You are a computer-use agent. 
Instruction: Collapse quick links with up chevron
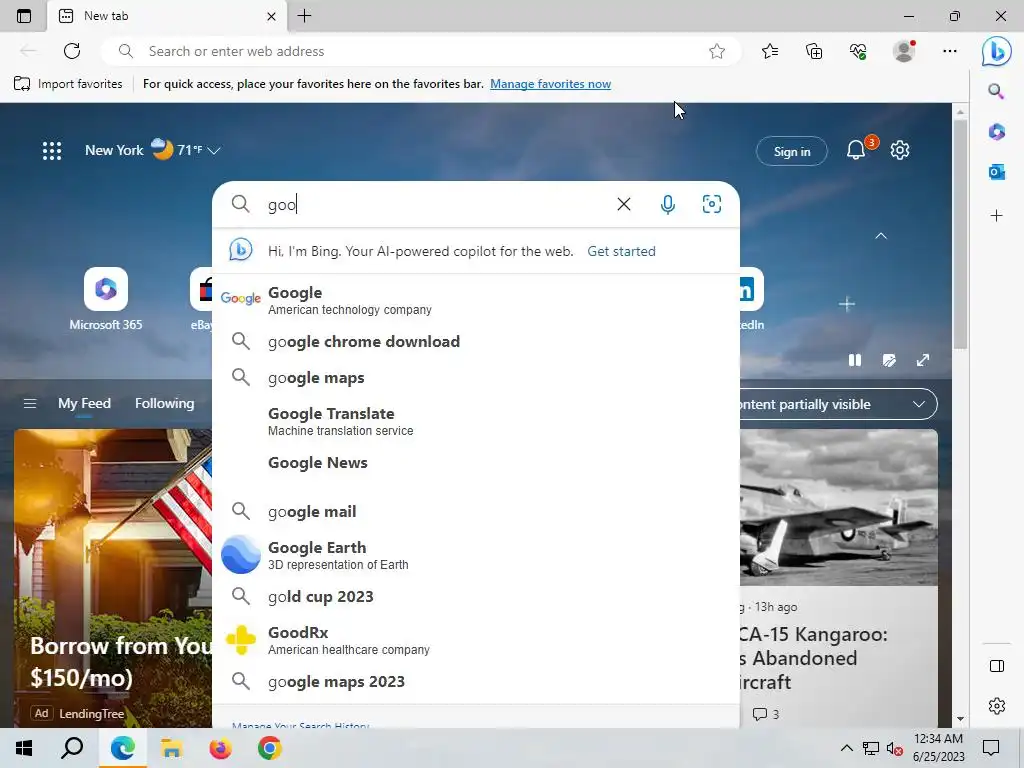pyautogui.click(x=881, y=236)
